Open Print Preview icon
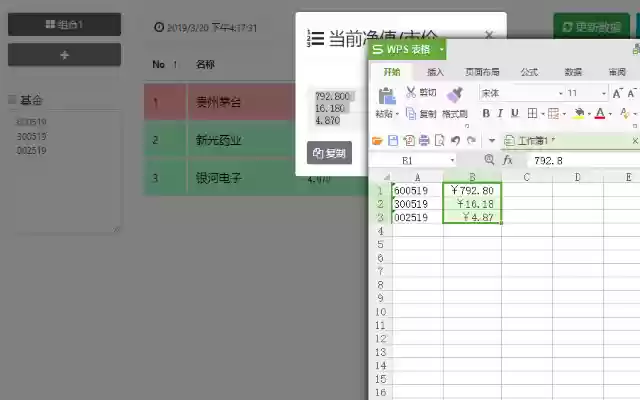Screen dimensions: 640x400 440,141
